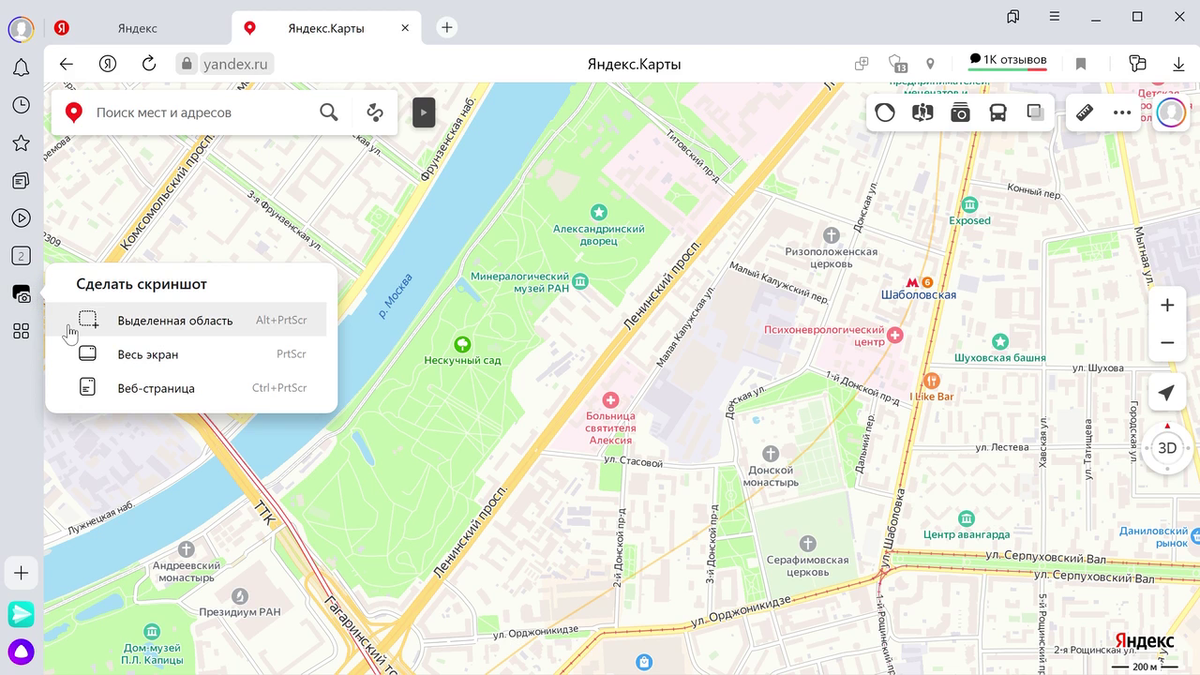Open the screenshot tool in sidebar

[21, 294]
